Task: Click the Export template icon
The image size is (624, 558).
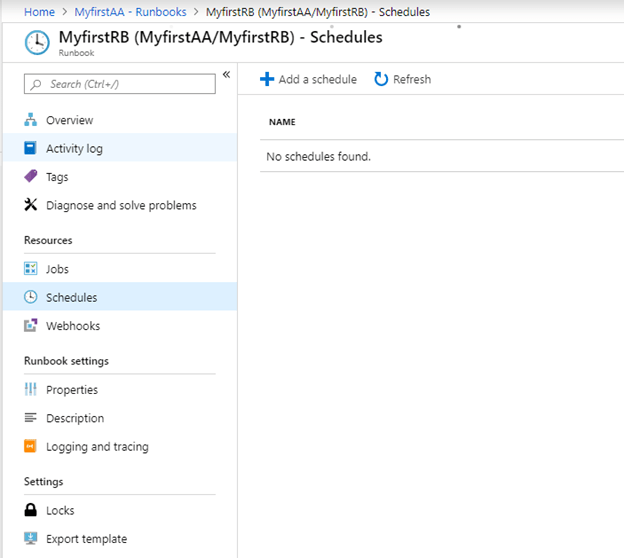Action: point(30,539)
